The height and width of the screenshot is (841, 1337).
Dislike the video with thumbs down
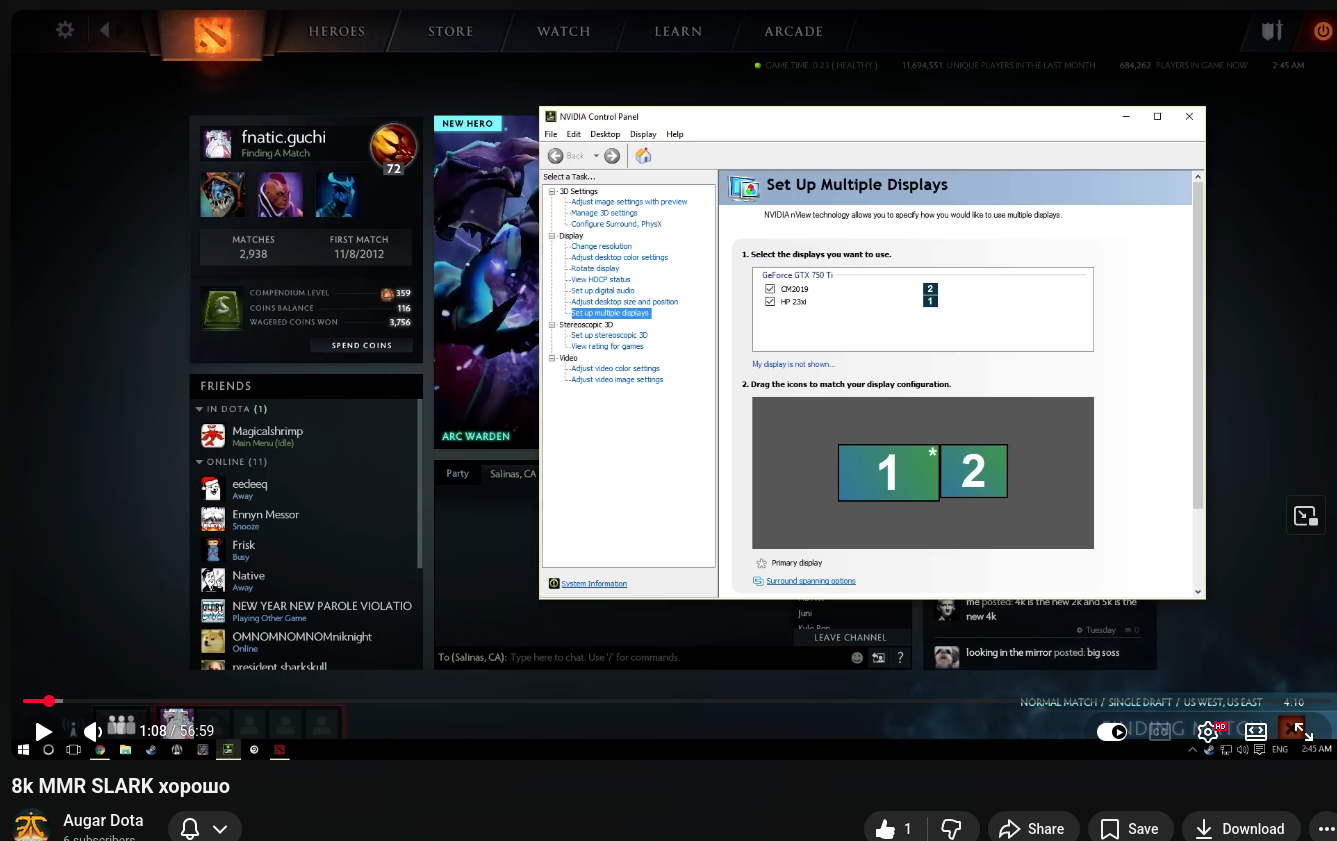(952, 828)
